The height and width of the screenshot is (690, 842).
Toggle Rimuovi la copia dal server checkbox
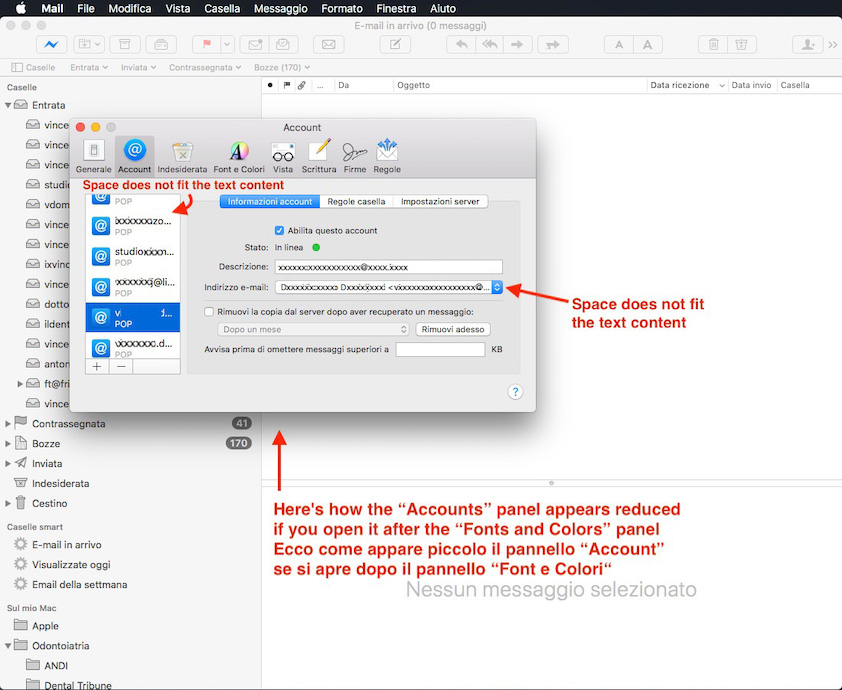pyautogui.click(x=209, y=311)
